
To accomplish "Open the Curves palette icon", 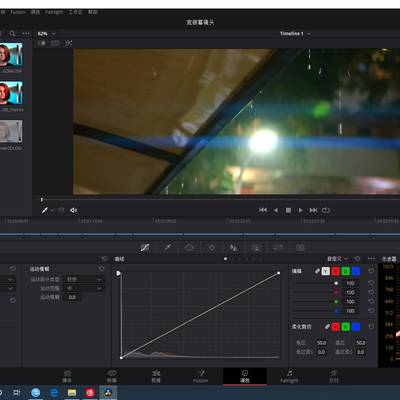I will pos(145,247).
